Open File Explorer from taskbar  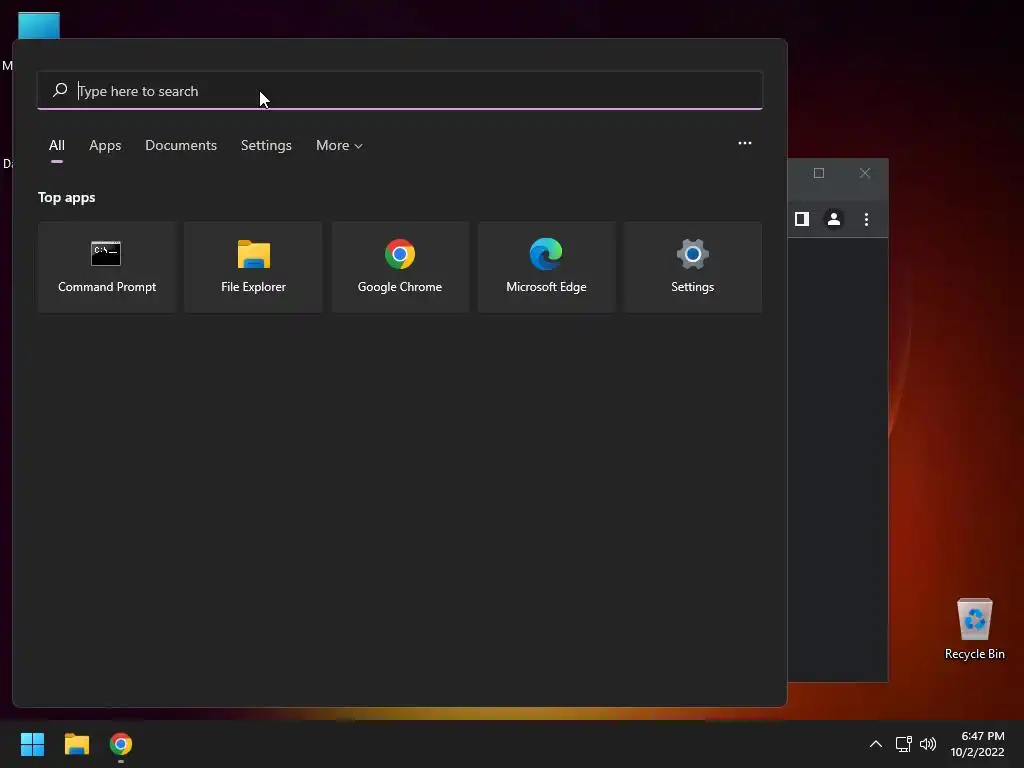click(76, 744)
